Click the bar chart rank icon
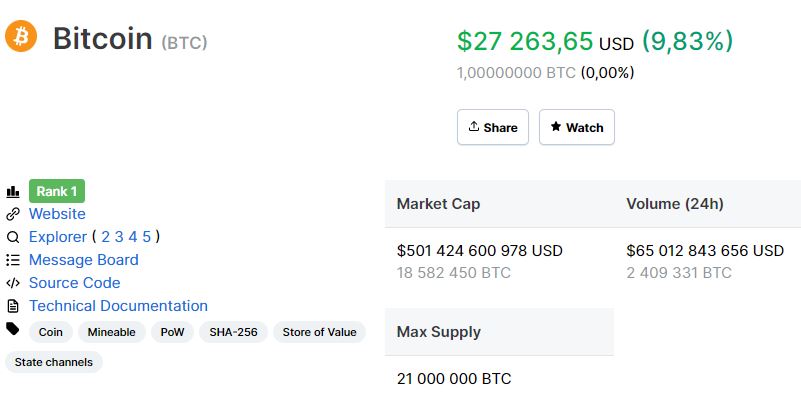This screenshot has height=400, width=801. [x=13, y=191]
